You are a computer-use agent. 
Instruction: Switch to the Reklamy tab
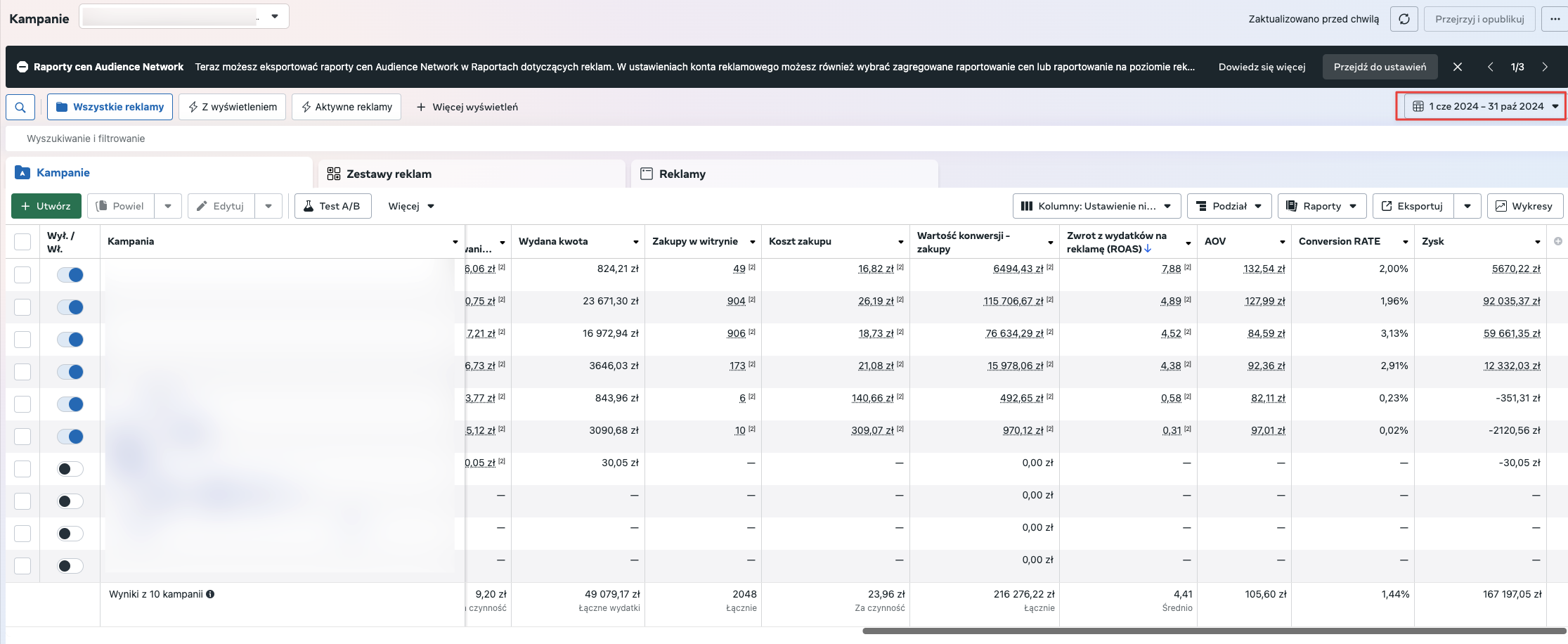(784, 174)
